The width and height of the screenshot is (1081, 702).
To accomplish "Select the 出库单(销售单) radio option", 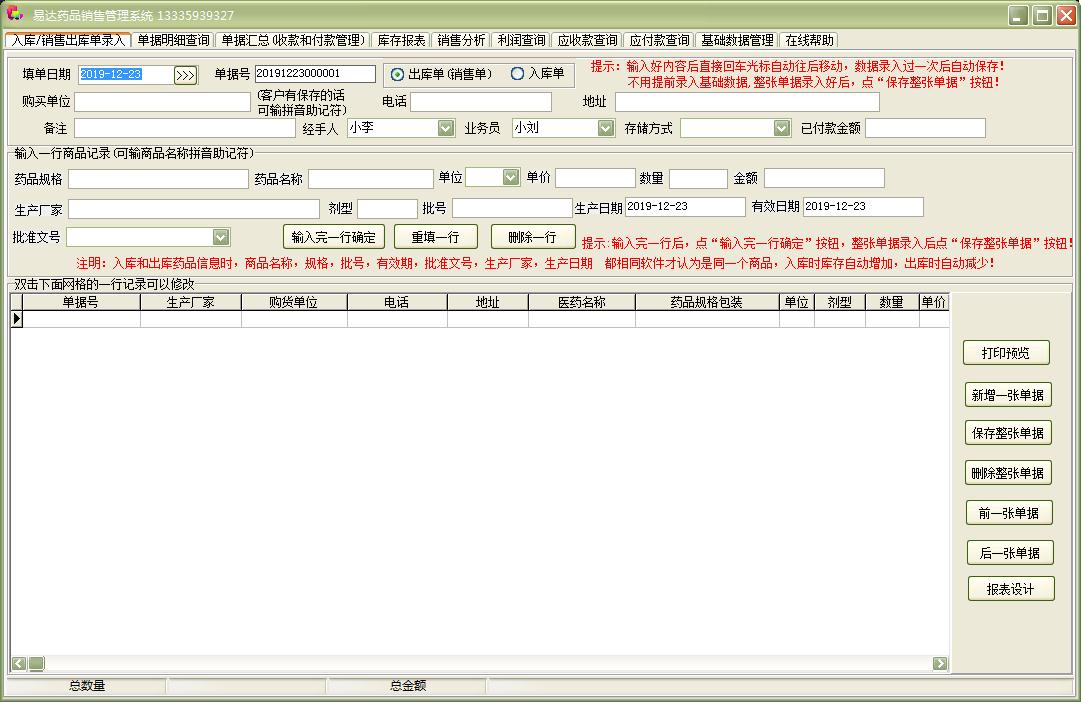I will pos(398,74).
